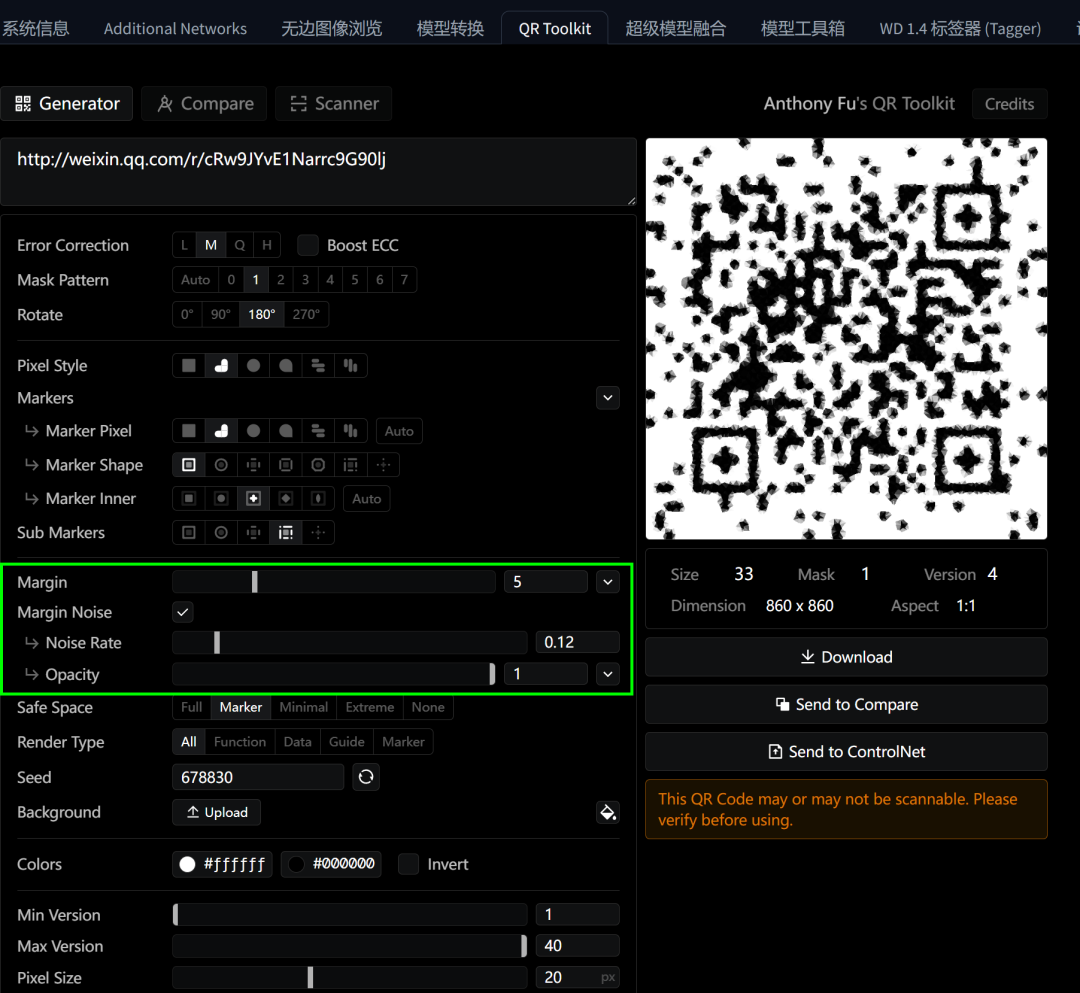Click the background Upload button
The image size is (1080, 993).
click(x=216, y=813)
